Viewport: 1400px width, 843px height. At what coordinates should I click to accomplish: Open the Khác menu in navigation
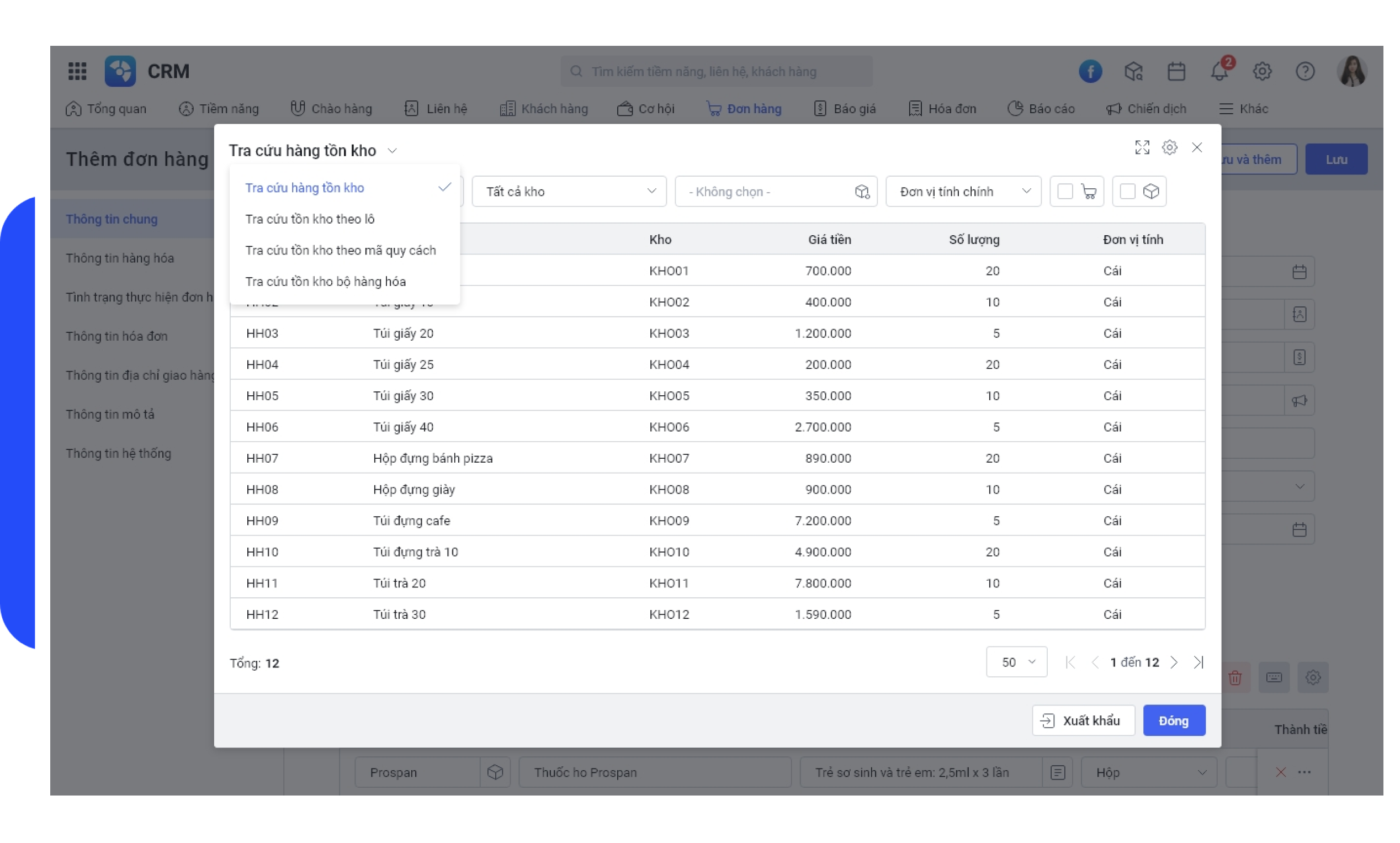[x=1243, y=109]
